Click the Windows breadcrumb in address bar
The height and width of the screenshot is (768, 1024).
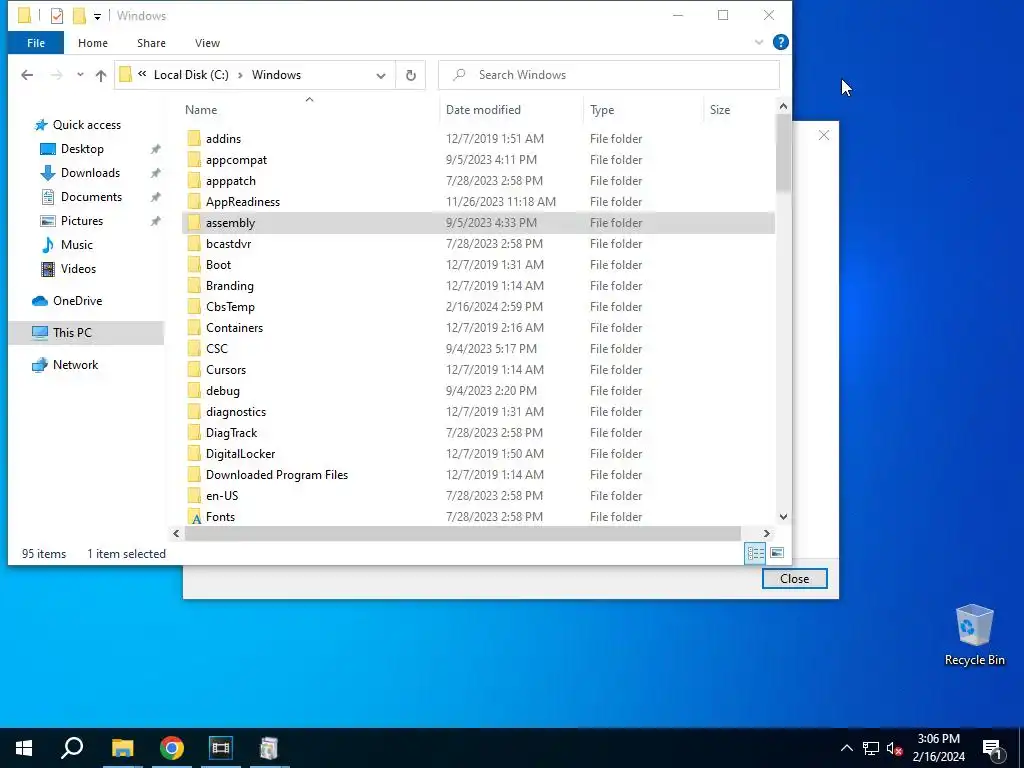[276, 75]
